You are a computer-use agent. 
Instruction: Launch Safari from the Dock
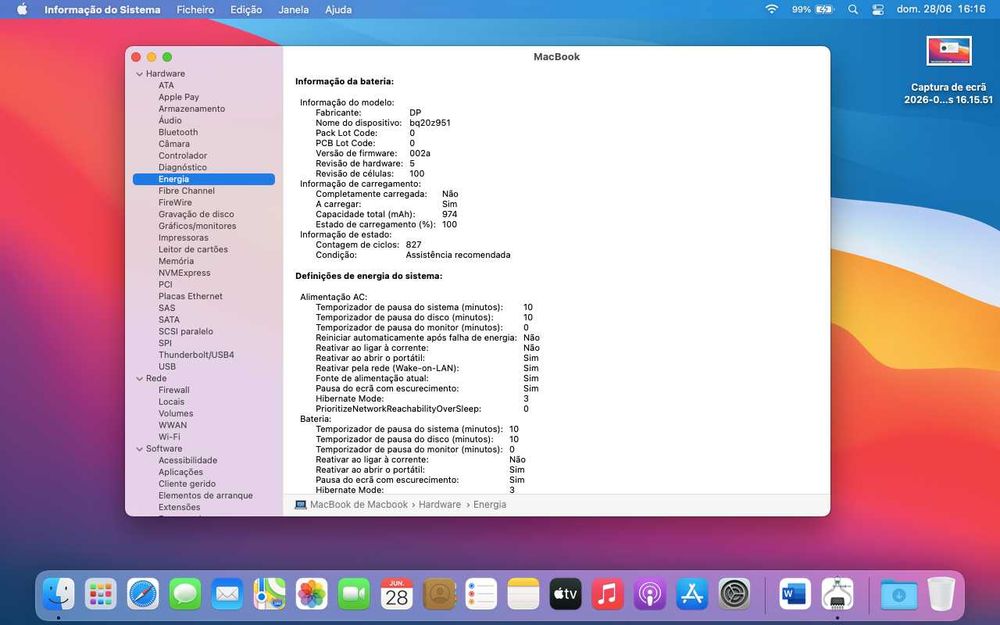pyautogui.click(x=143, y=594)
